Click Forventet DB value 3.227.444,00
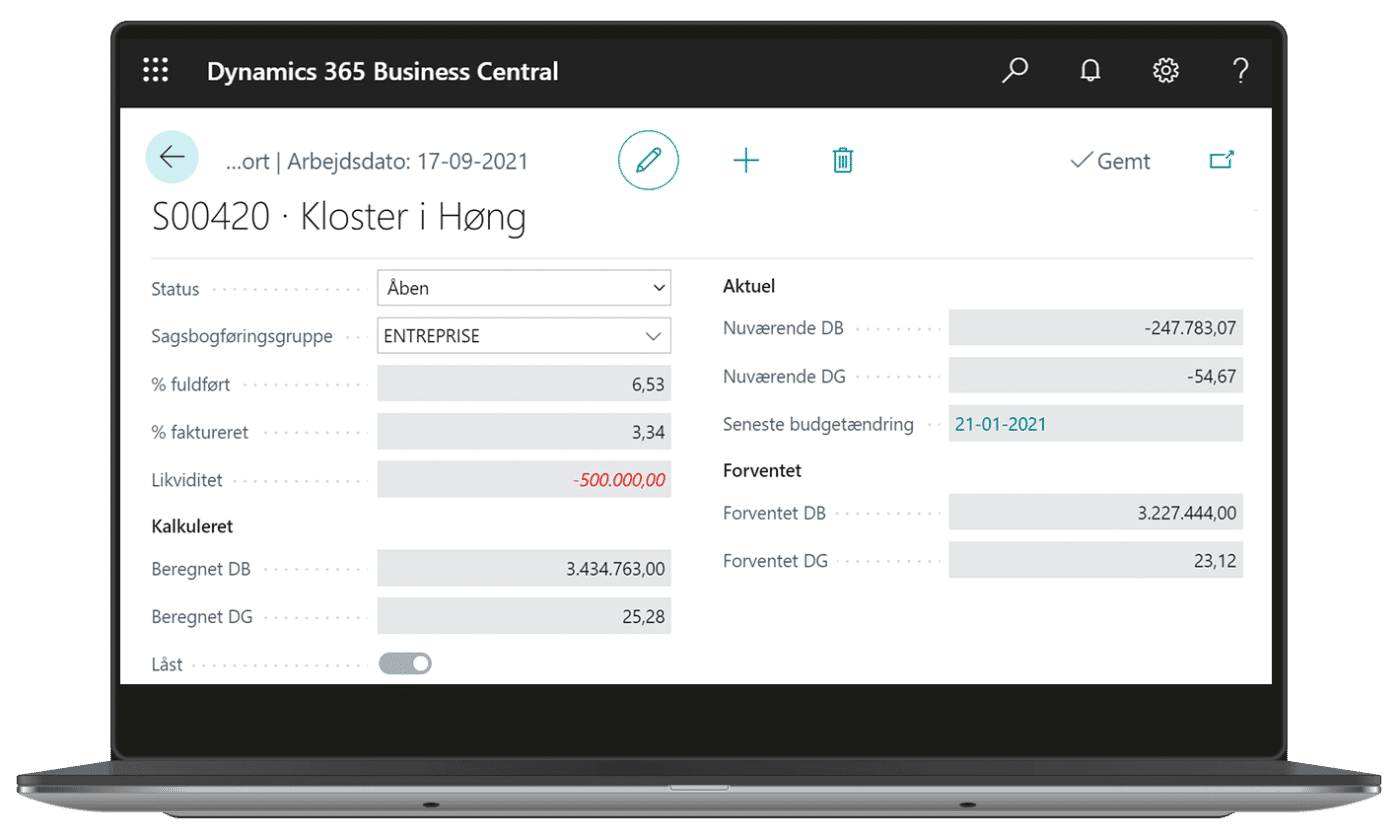 coord(1096,512)
